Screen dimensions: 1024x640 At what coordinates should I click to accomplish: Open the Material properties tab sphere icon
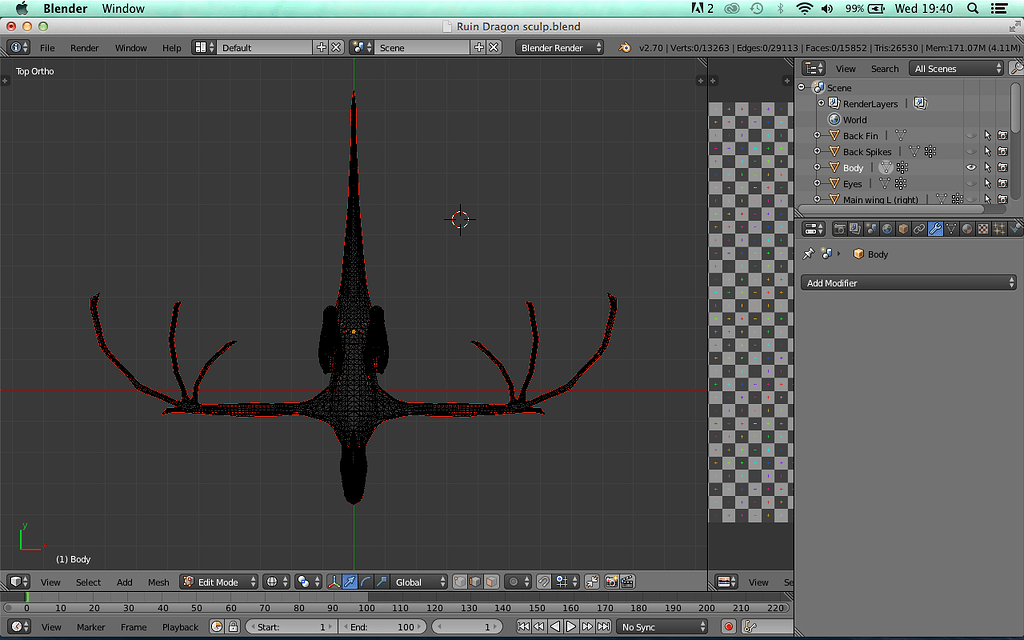point(967,229)
